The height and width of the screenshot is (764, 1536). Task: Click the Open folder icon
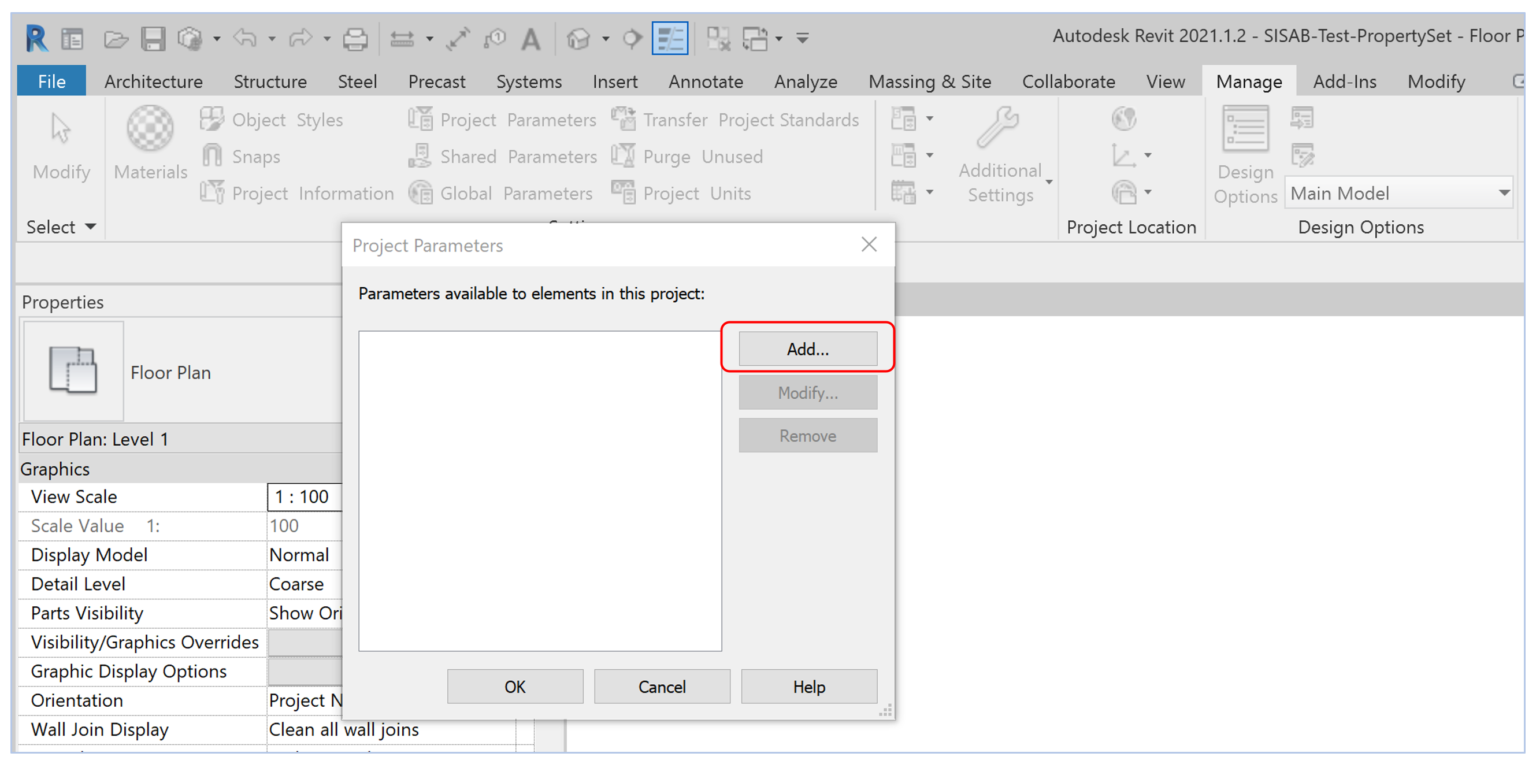tap(117, 39)
